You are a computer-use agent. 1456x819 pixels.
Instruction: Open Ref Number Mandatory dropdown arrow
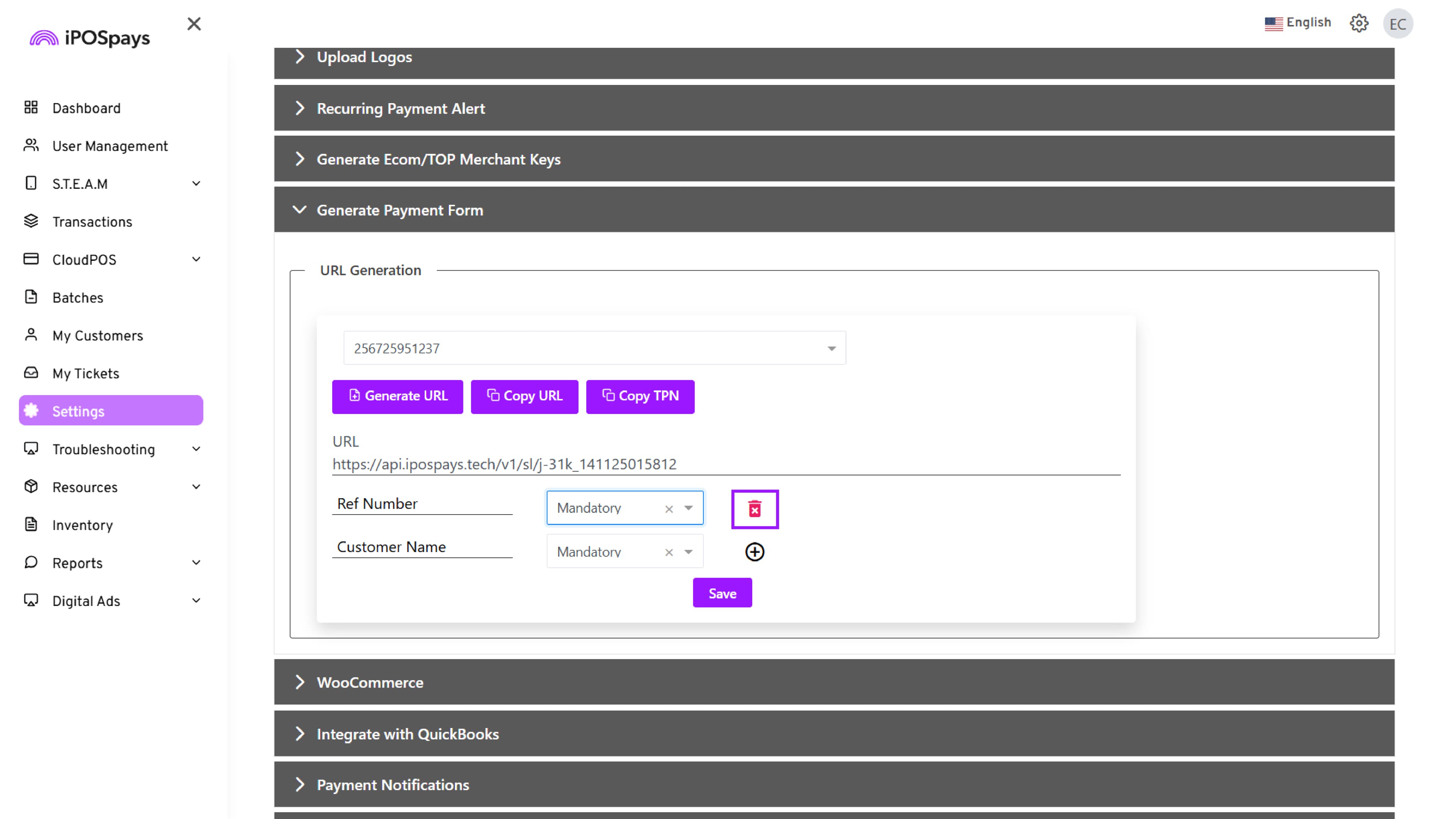[689, 508]
